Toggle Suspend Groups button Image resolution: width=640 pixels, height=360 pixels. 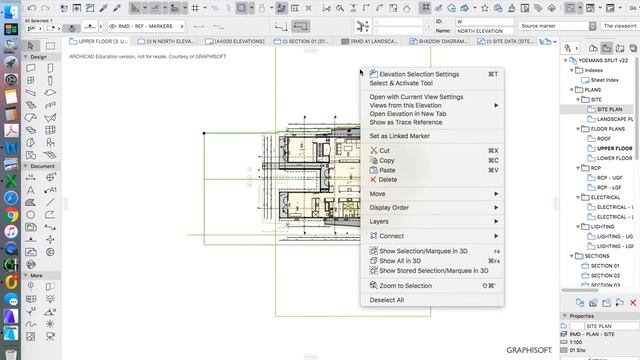pyautogui.click(x=425, y=8)
